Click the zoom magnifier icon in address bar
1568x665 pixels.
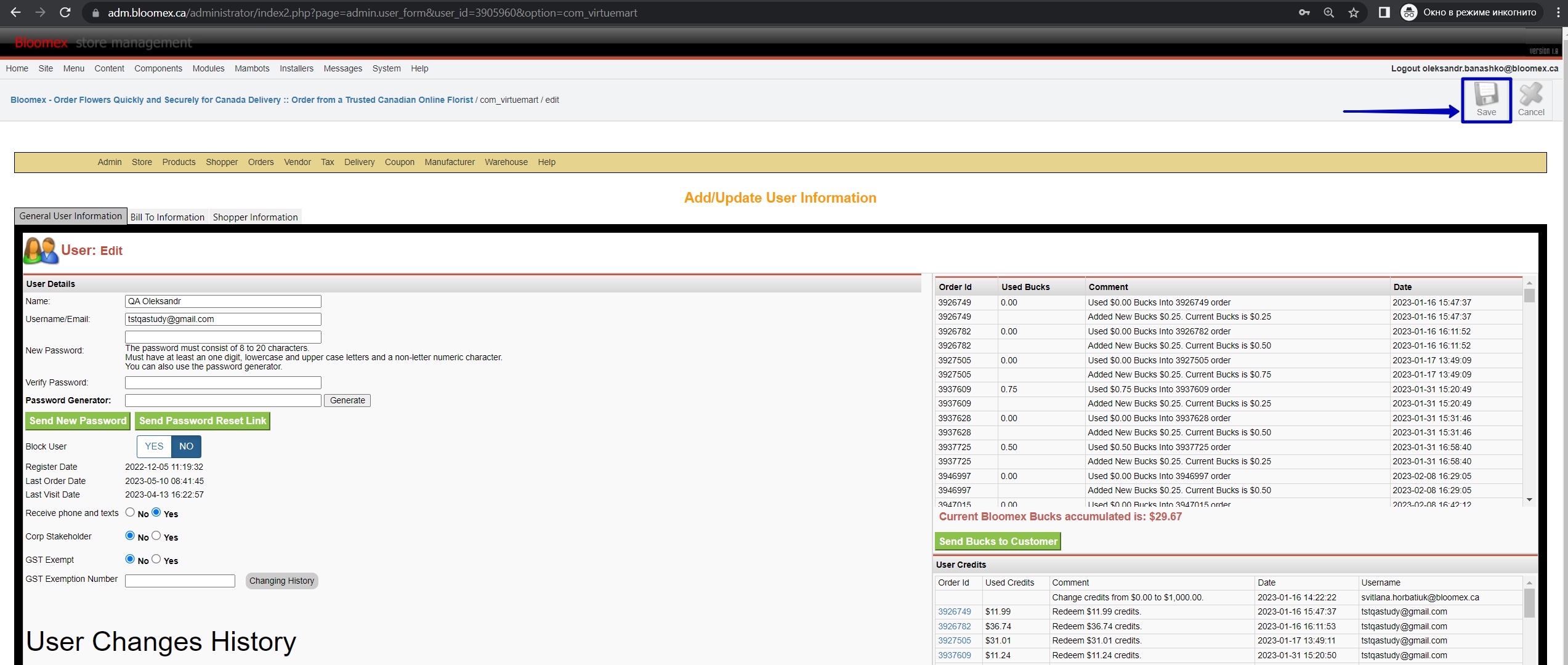[x=1328, y=12]
